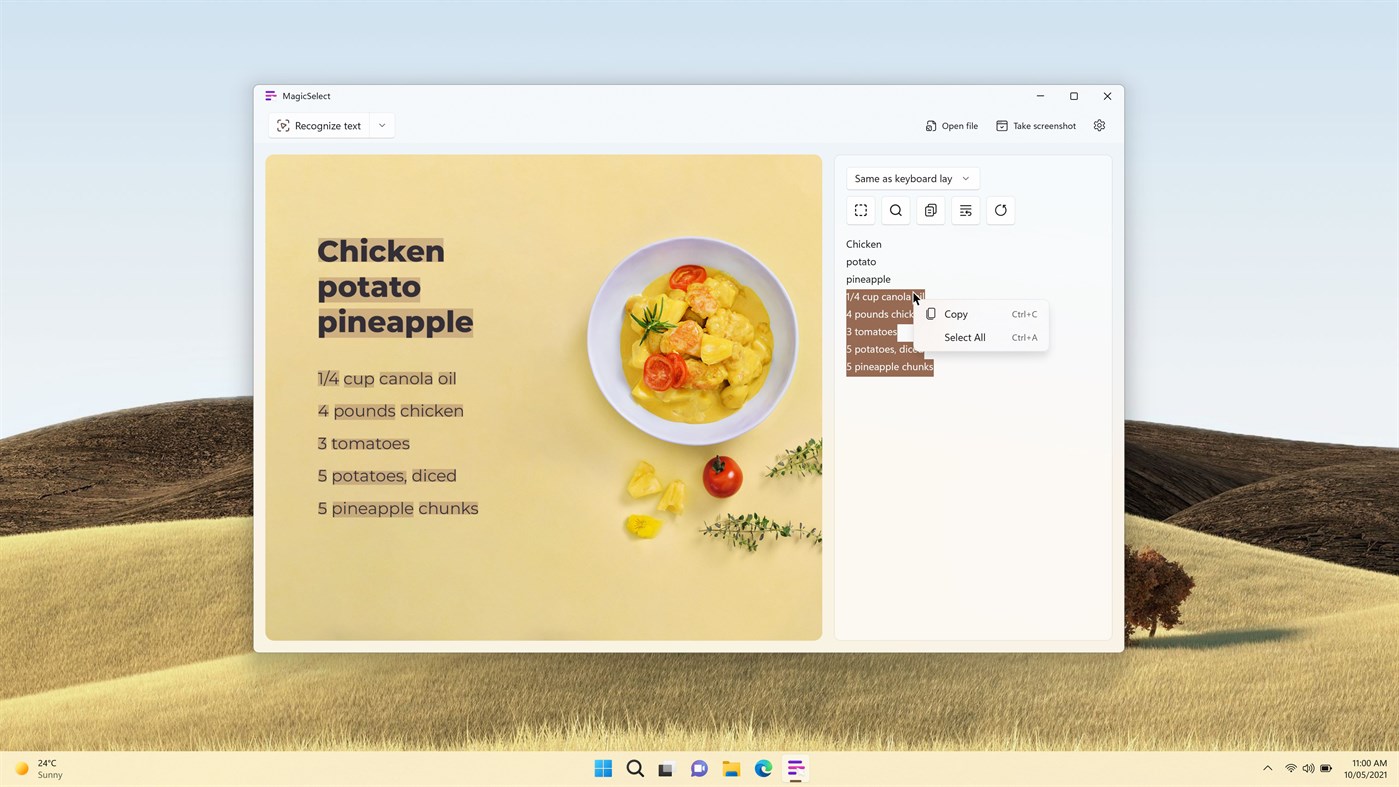1399x787 pixels.
Task: Open the Recognize text mode dropdown arrow
Action: [x=381, y=125]
